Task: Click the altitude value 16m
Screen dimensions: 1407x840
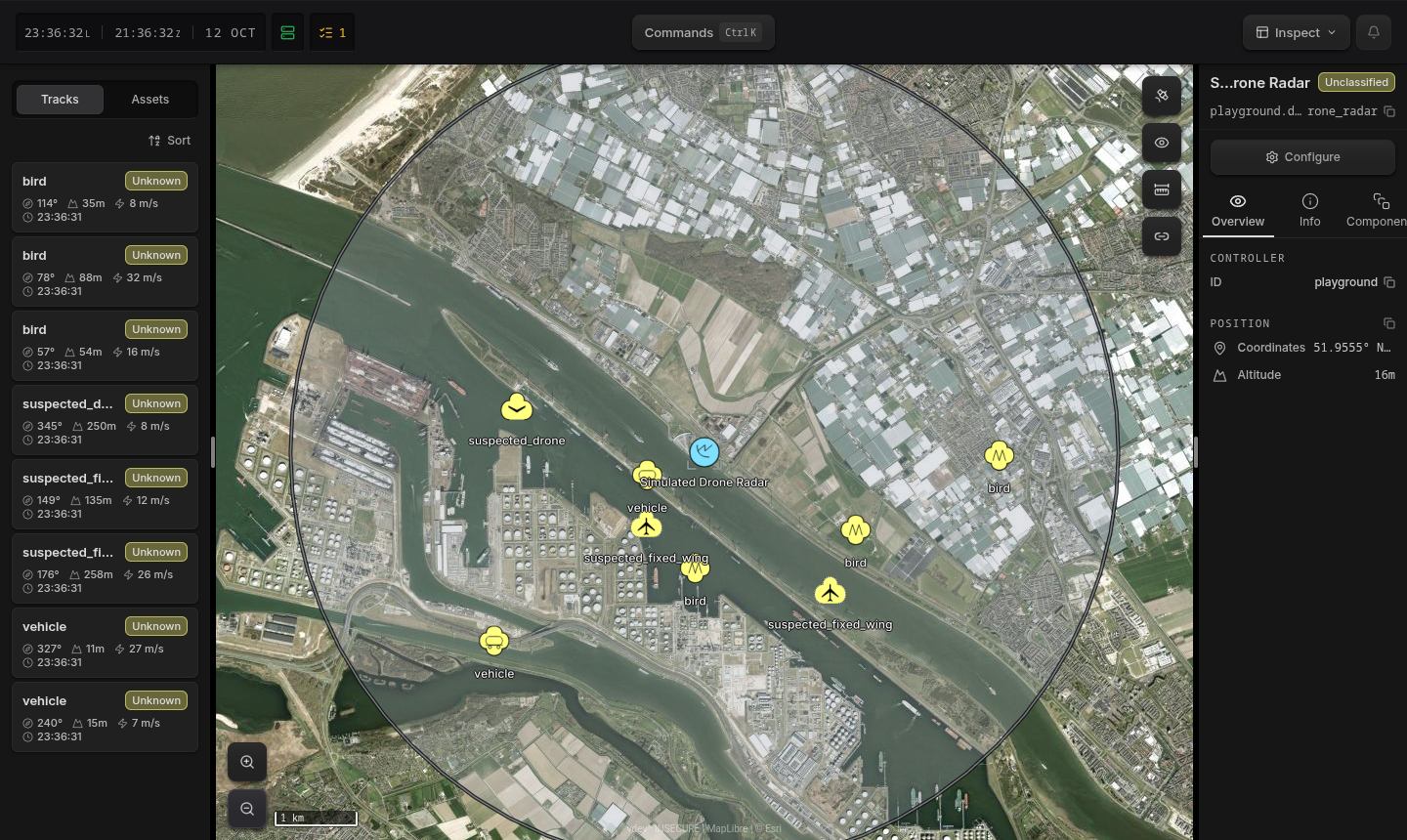Action: [x=1385, y=375]
